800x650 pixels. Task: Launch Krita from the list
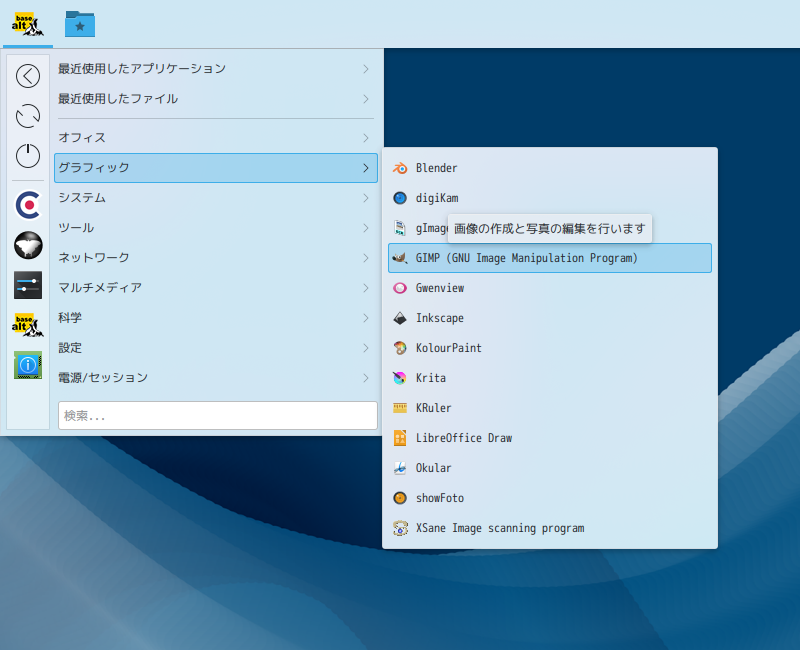click(x=550, y=378)
